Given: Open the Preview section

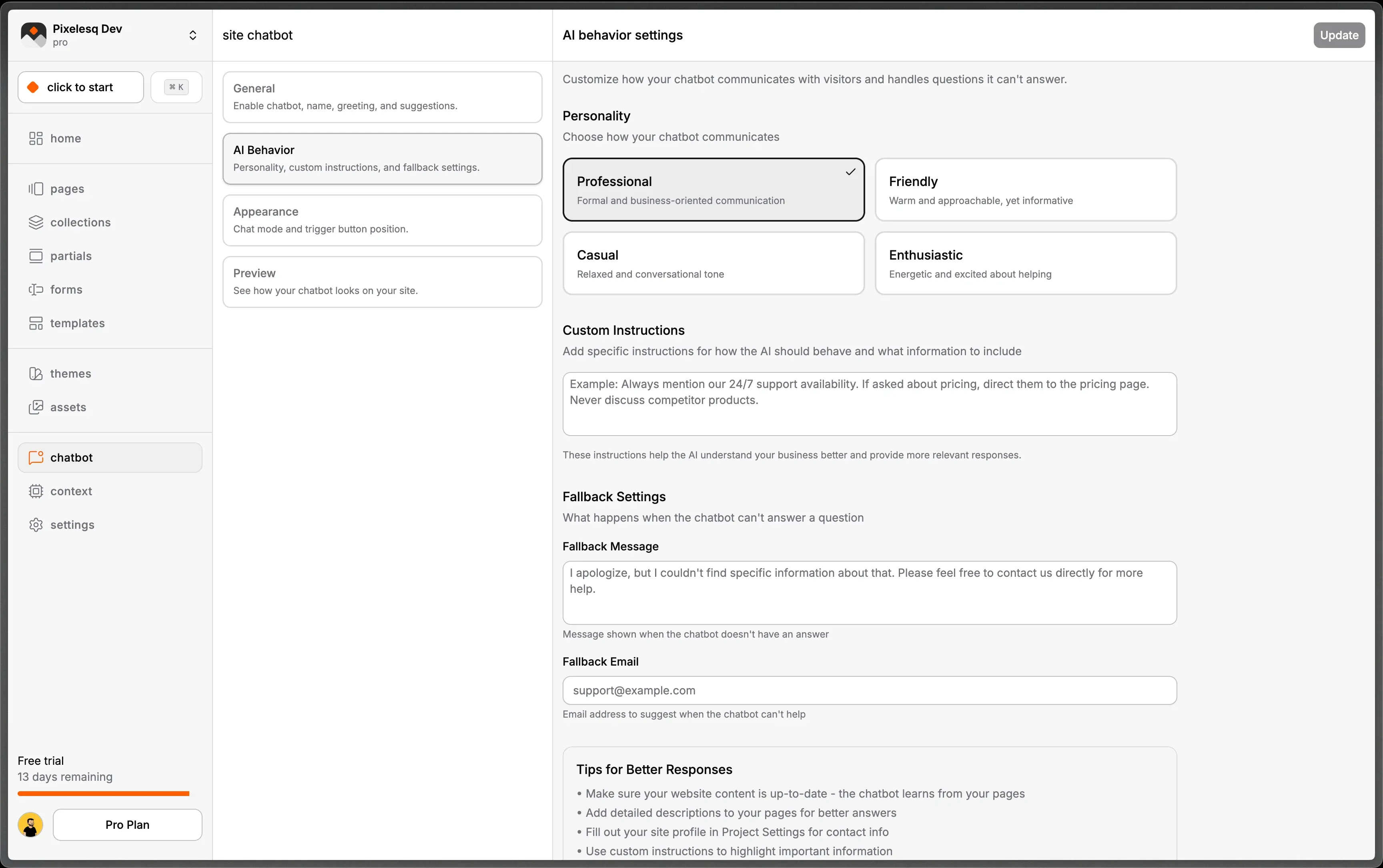Looking at the screenshot, I should click(382, 282).
